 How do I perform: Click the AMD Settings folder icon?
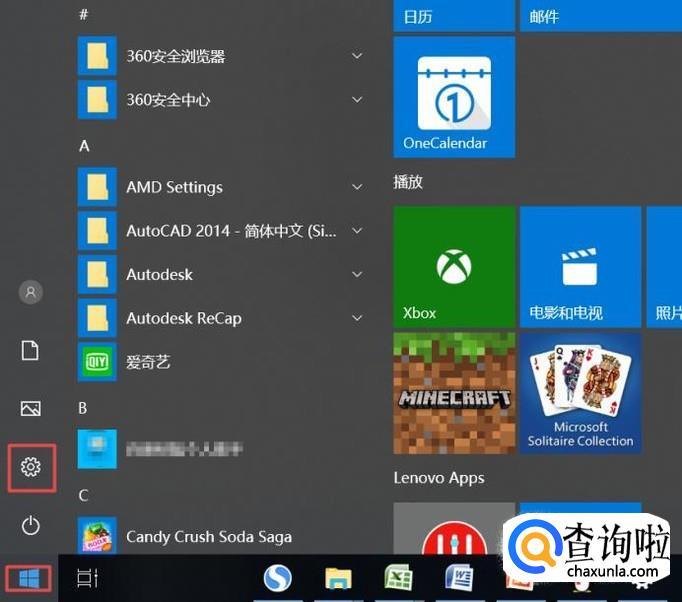coord(97,187)
